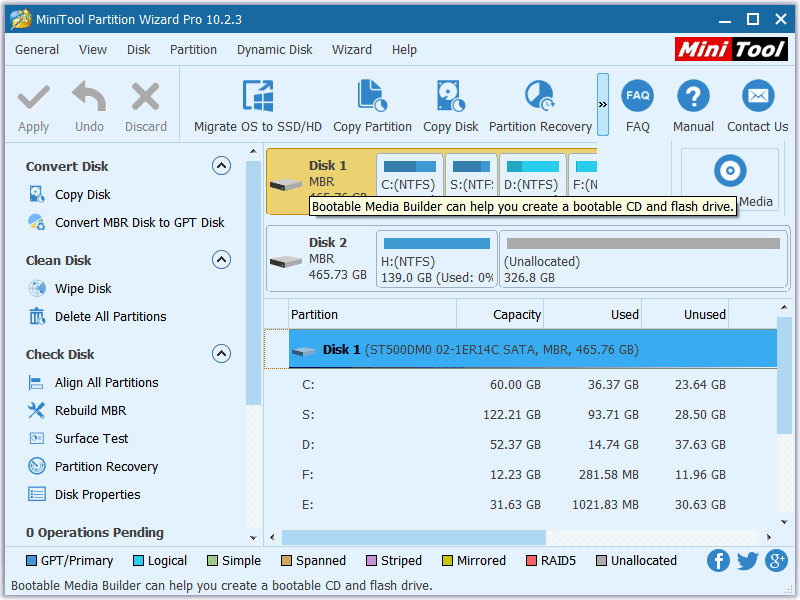Open the Partition menu

pos(193,49)
